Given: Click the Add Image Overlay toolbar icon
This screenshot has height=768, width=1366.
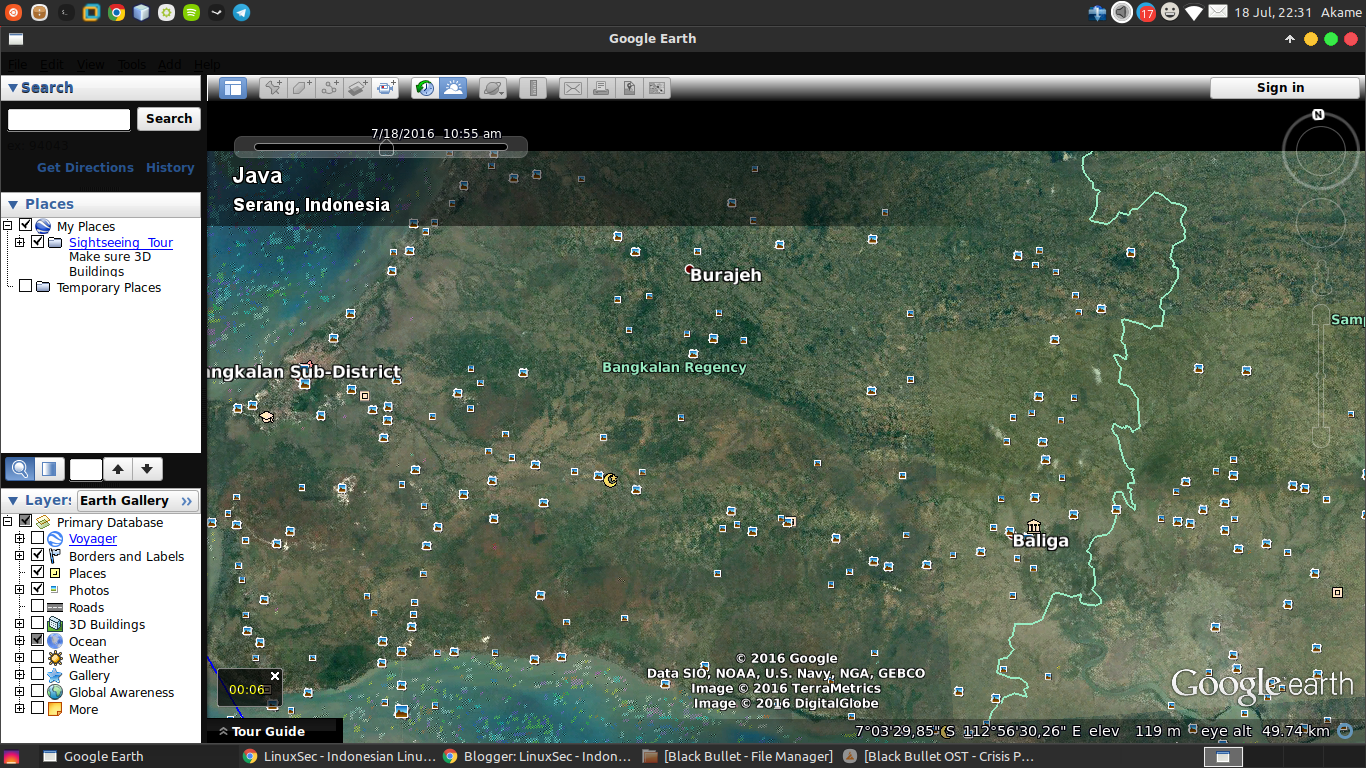Looking at the screenshot, I should coord(358,88).
